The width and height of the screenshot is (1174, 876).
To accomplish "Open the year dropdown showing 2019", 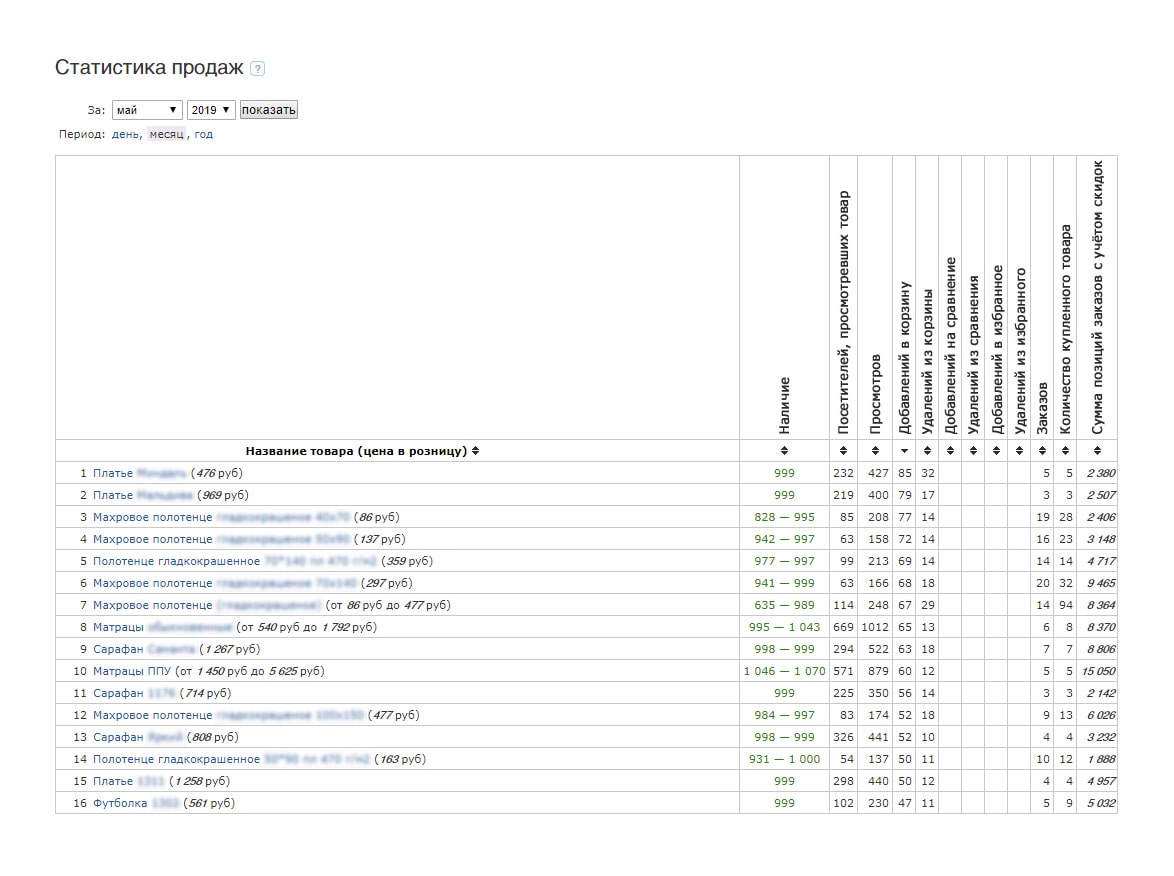I will pyautogui.click(x=211, y=110).
